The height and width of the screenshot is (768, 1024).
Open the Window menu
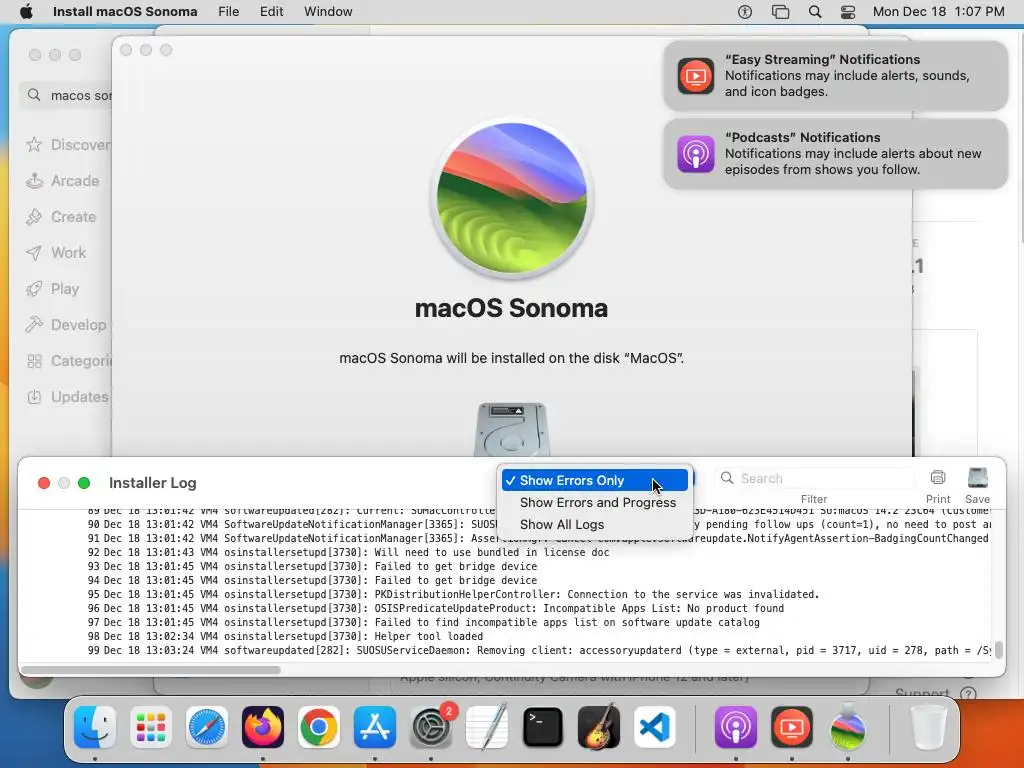tap(328, 11)
